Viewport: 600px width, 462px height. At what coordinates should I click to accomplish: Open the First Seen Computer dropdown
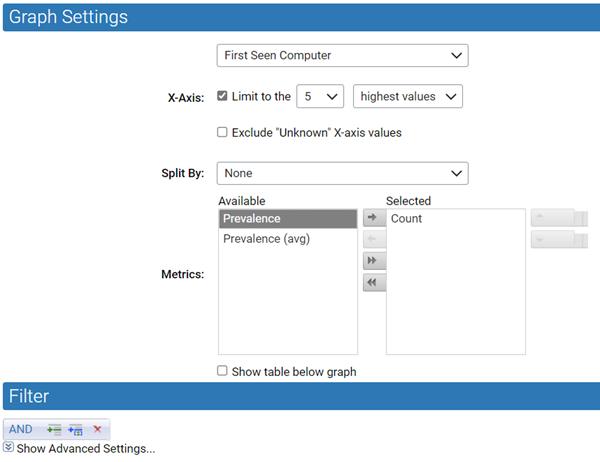click(342, 56)
